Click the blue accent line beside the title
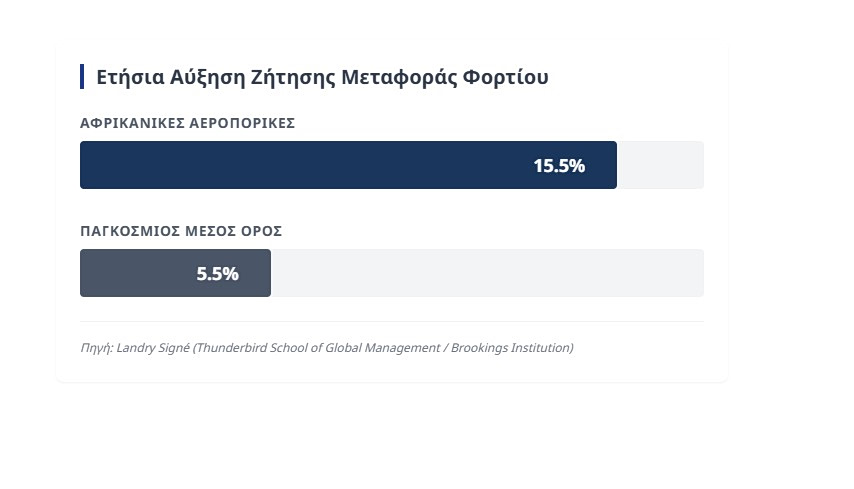The height and width of the screenshot is (489, 854). click(82, 77)
